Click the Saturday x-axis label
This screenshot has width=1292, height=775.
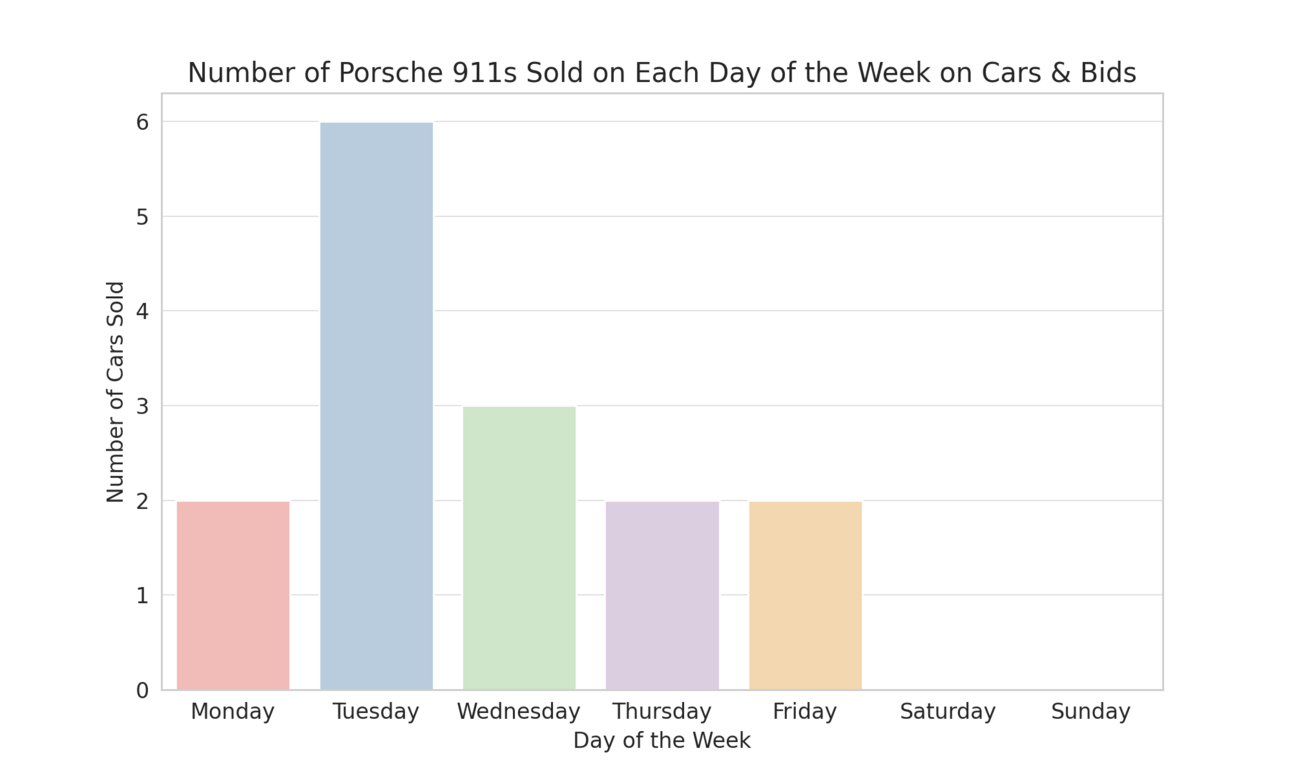(x=948, y=712)
